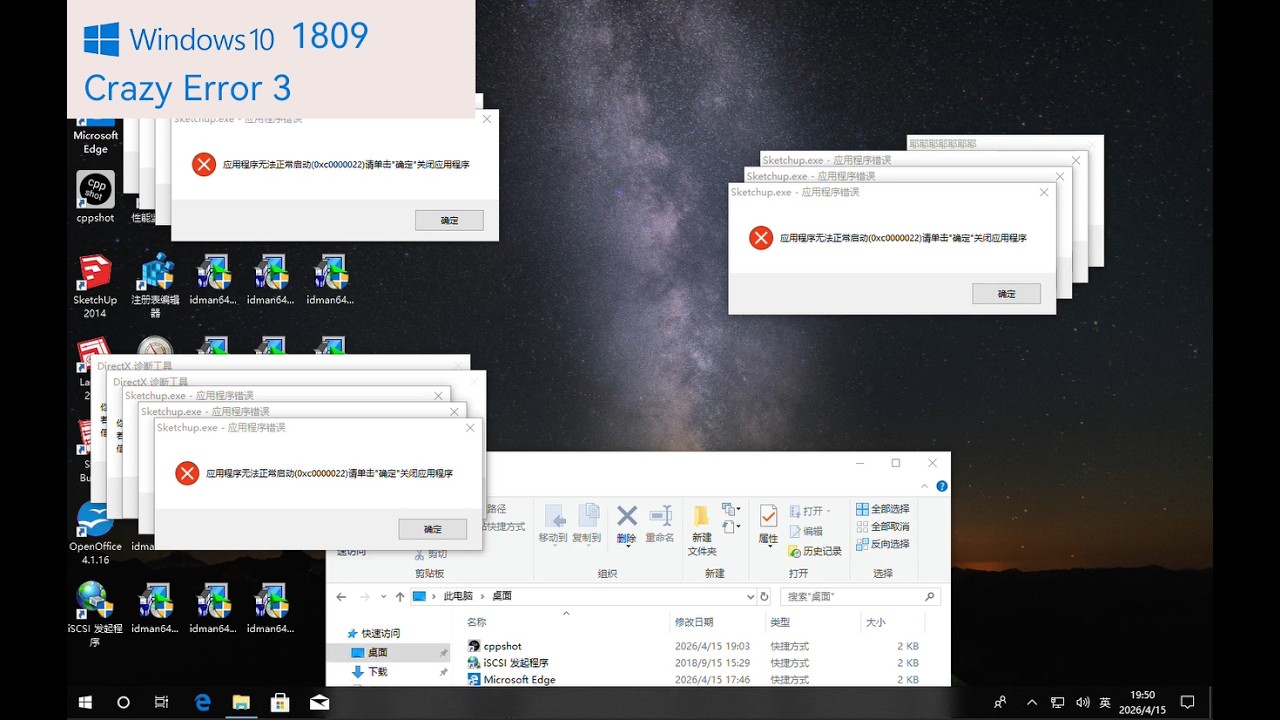1280x720 pixels.
Task: Click the red X Delete (删除) ribbon icon
Action: pyautogui.click(x=627, y=523)
